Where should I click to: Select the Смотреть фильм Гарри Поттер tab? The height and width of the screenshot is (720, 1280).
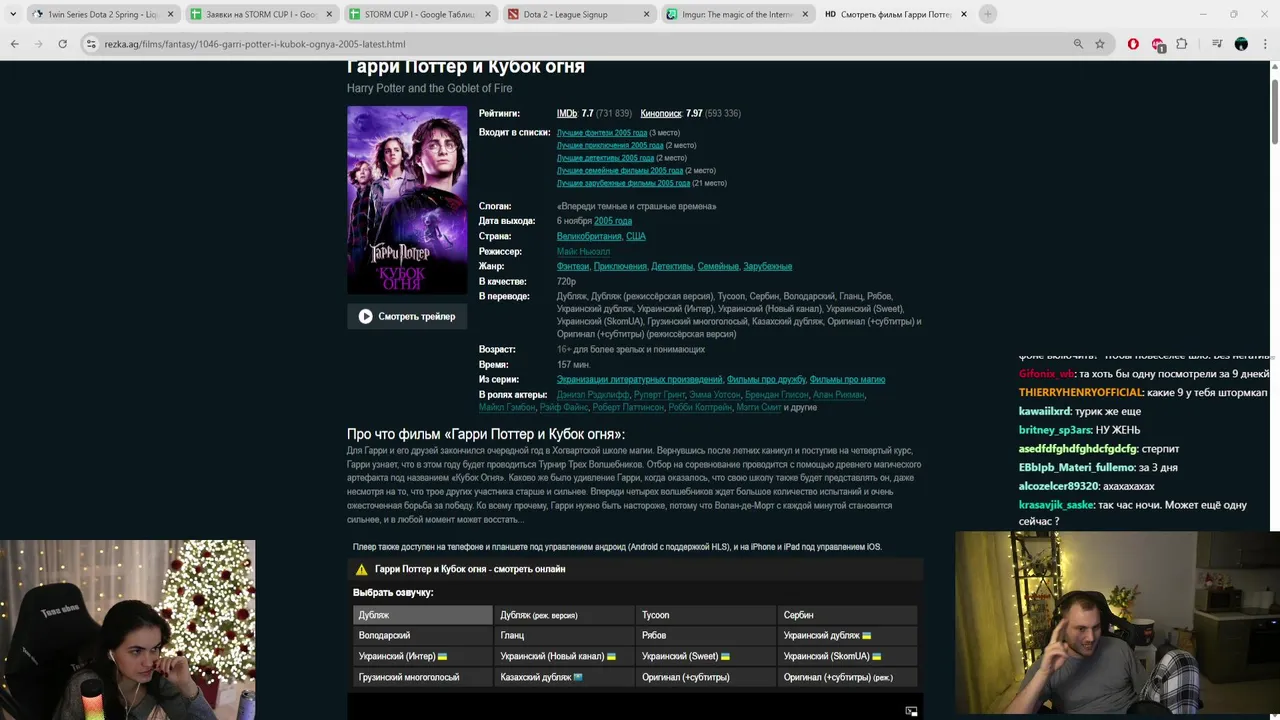pyautogui.click(x=895, y=14)
